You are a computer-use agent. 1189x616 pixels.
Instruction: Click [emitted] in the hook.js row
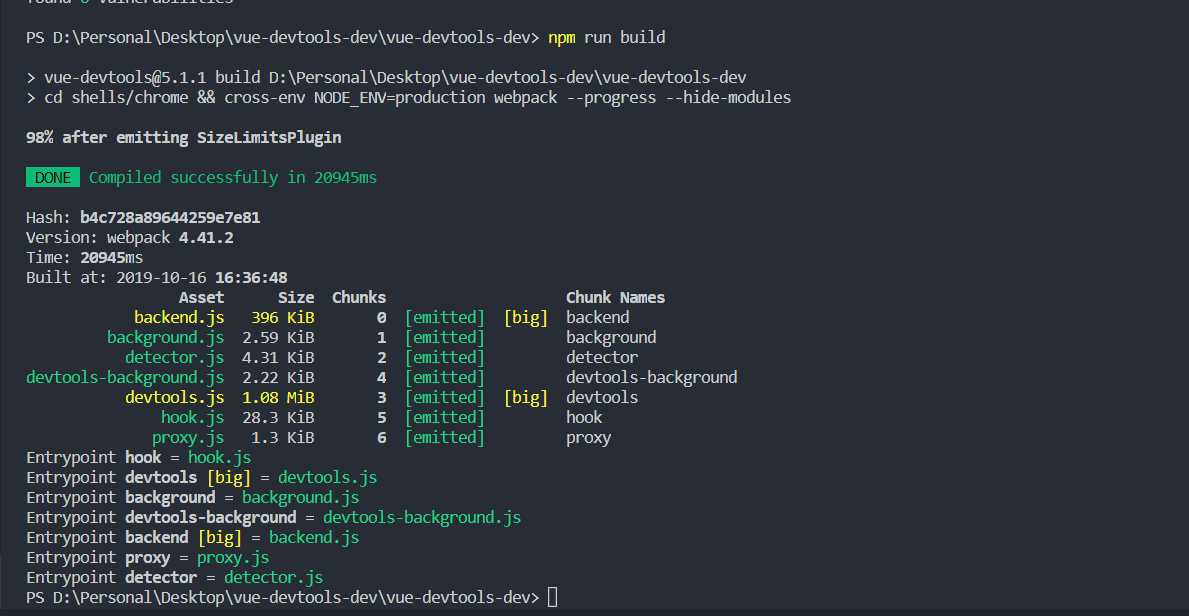click(444, 417)
